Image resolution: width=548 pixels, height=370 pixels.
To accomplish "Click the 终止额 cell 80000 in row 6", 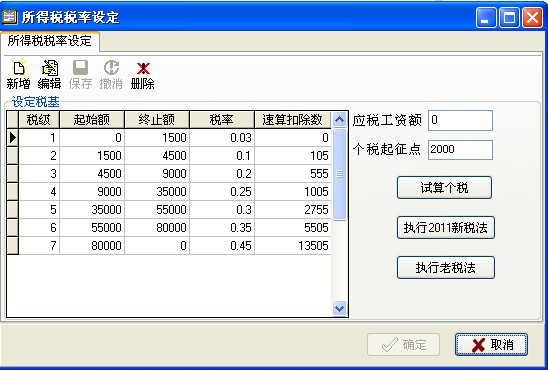I will tap(157, 227).
